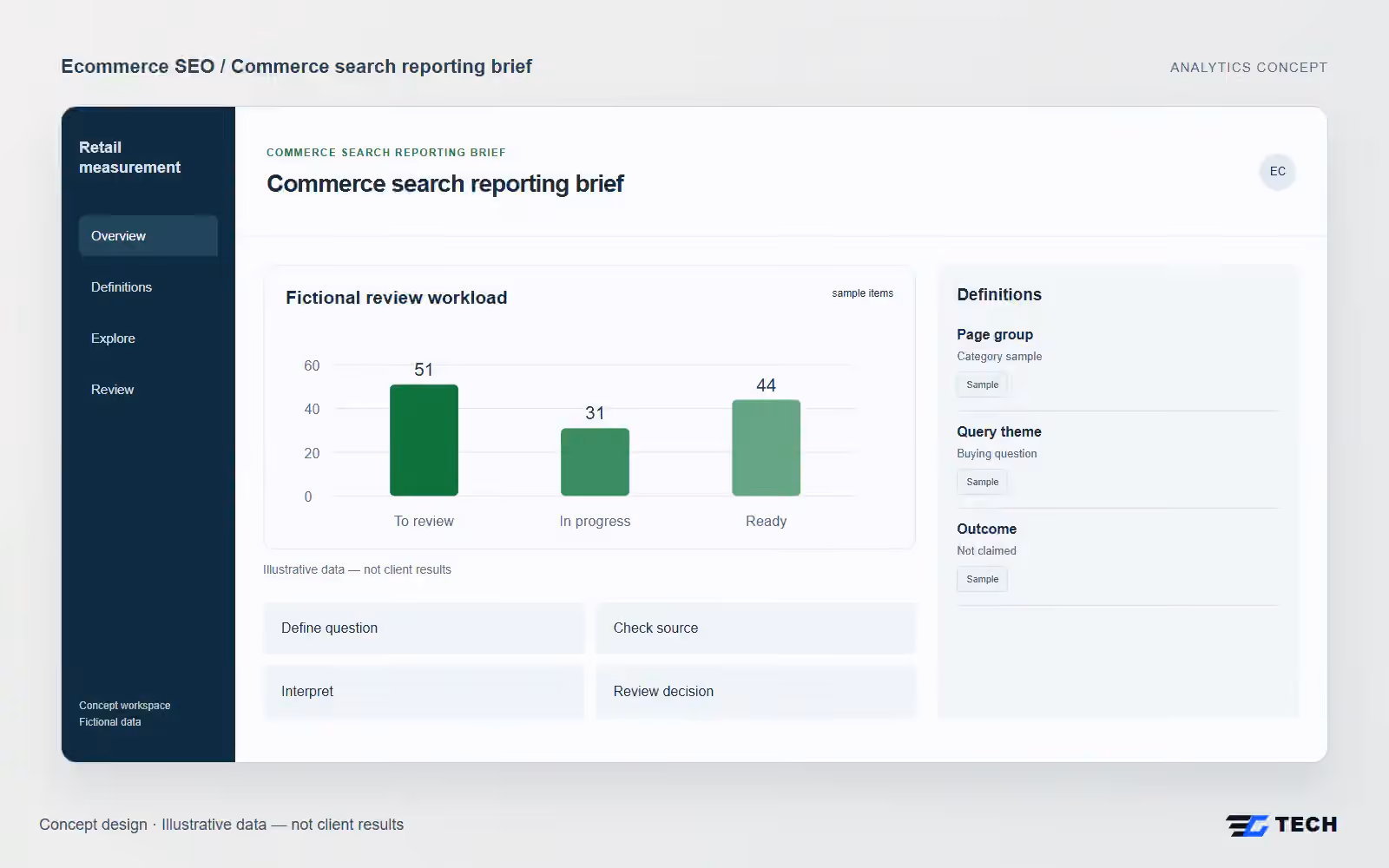Click the 'In progress' axis label

click(595, 522)
